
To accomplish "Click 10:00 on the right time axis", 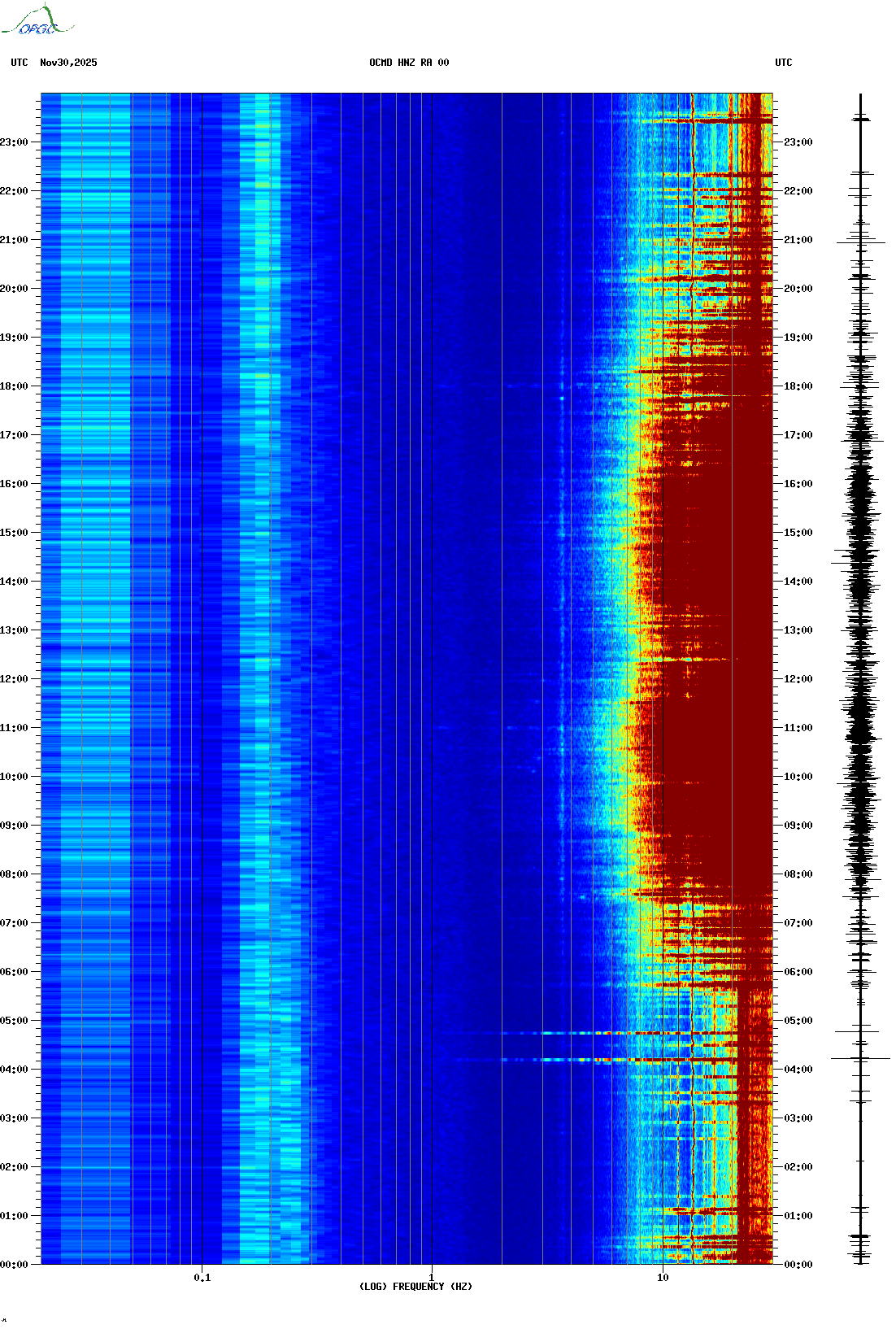I will (x=798, y=777).
